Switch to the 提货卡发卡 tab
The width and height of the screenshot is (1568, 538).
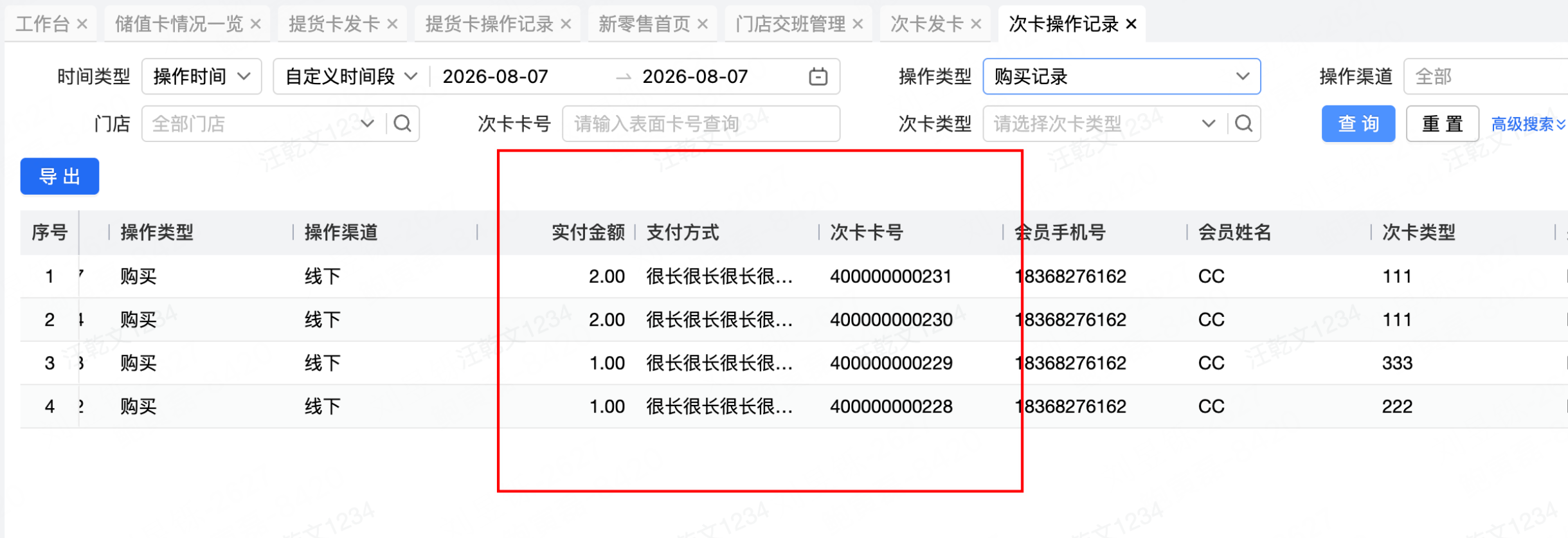point(334,24)
